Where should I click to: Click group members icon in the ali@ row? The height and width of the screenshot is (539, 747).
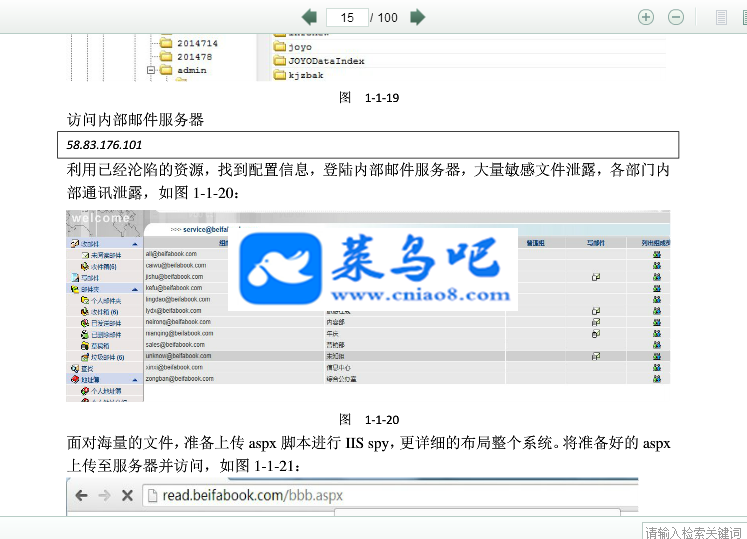click(x=656, y=254)
